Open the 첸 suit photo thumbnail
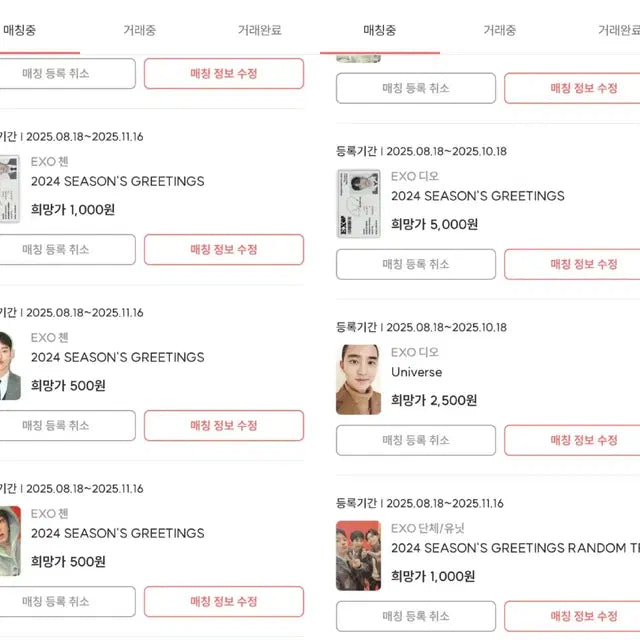The width and height of the screenshot is (640, 640). tap(8, 365)
